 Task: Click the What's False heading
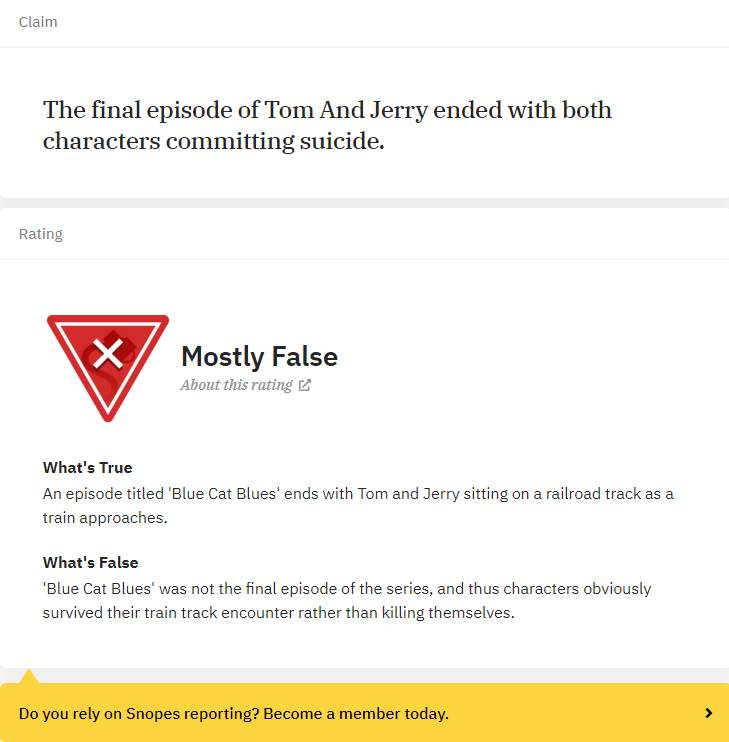pyautogui.click(x=90, y=563)
